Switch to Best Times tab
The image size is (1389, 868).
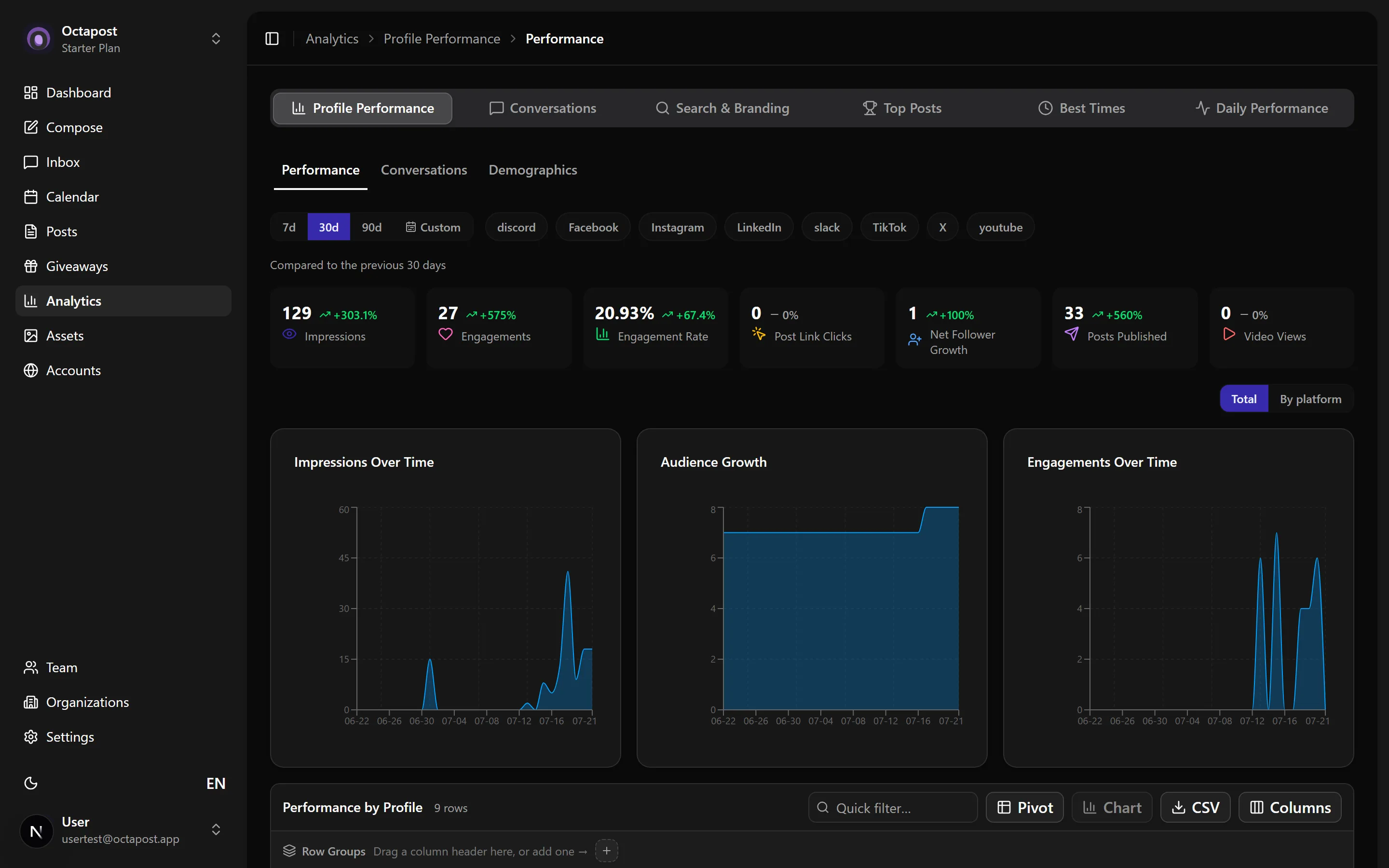[x=1082, y=108]
